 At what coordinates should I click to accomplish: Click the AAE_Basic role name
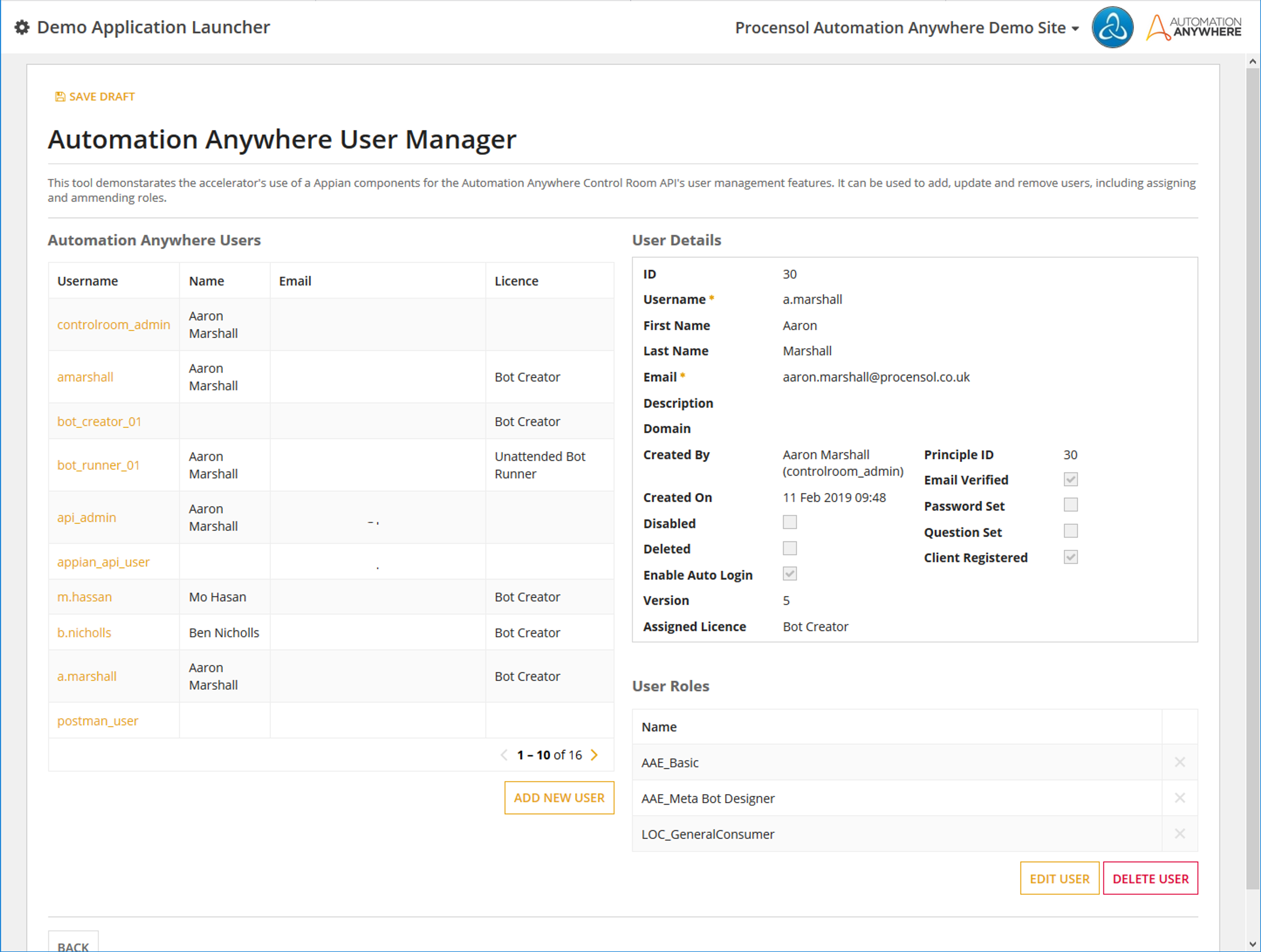coord(670,763)
